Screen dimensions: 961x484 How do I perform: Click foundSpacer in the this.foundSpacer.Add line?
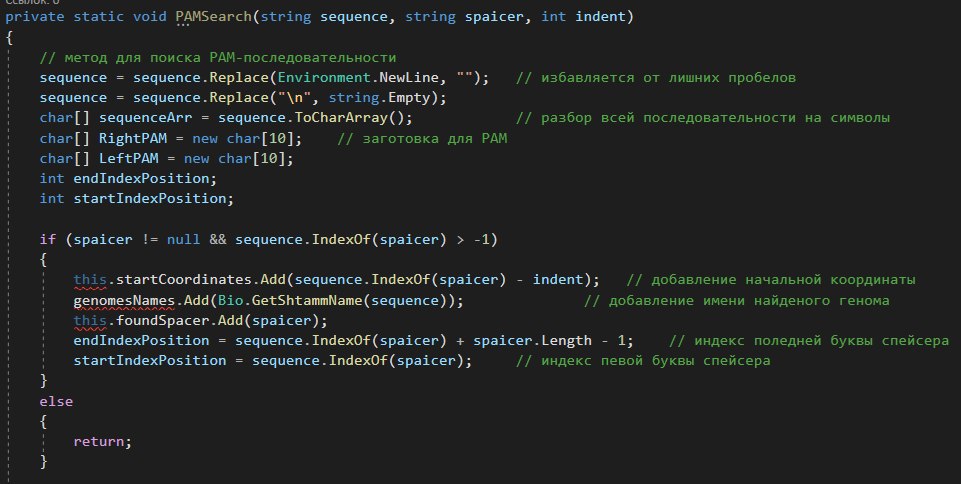(162, 321)
